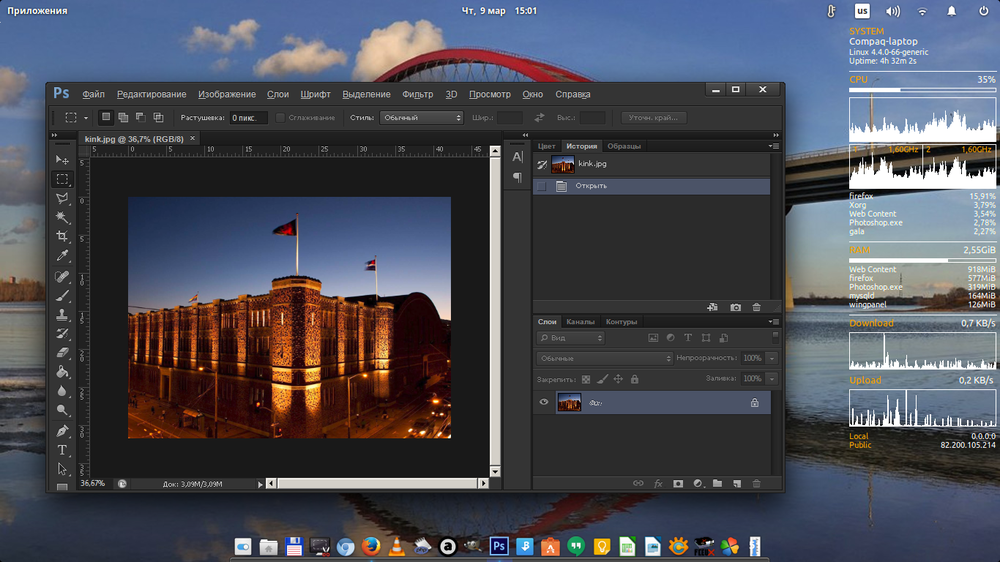Select the Eyedropper tool
1000x562 pixels.
(x=62, y=256)
